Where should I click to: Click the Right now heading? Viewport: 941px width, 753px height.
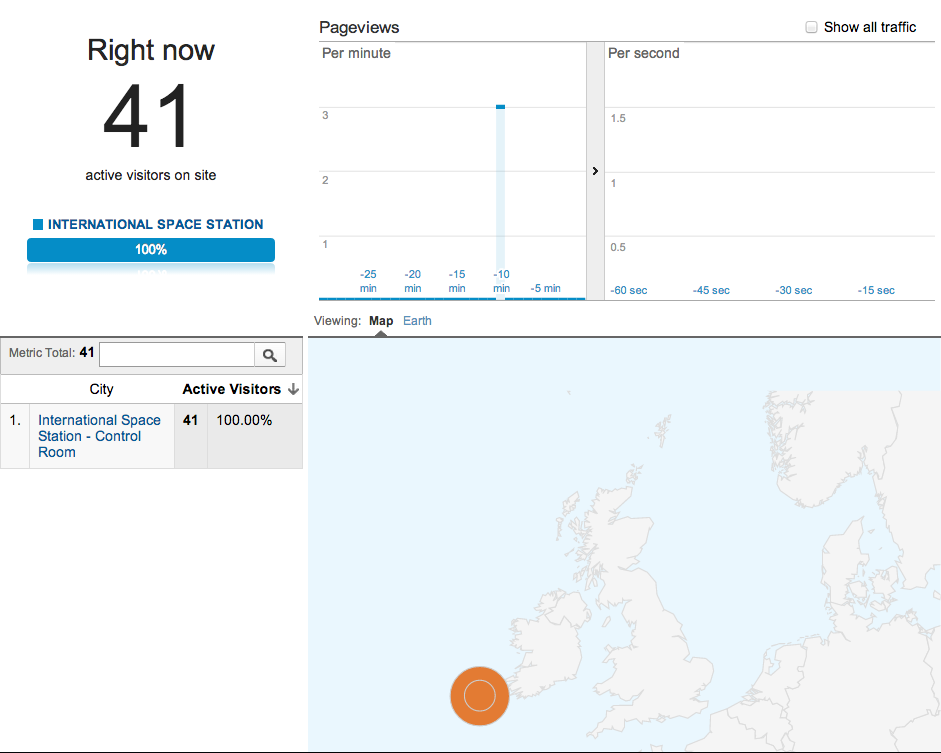tap(151, 50)
